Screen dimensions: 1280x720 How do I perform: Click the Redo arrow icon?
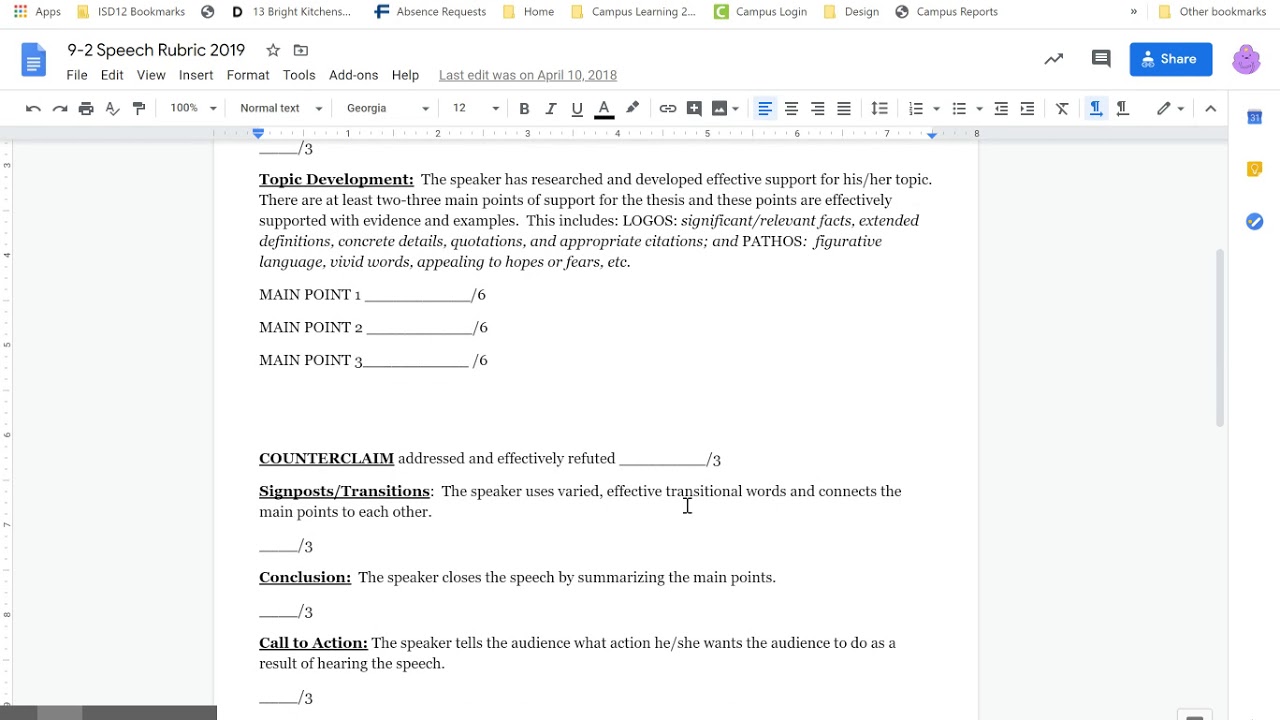coord(60,108)
